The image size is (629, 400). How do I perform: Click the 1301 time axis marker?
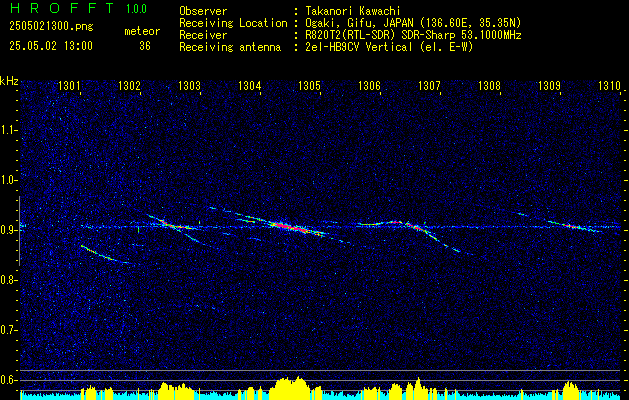(x=69, y=85)
